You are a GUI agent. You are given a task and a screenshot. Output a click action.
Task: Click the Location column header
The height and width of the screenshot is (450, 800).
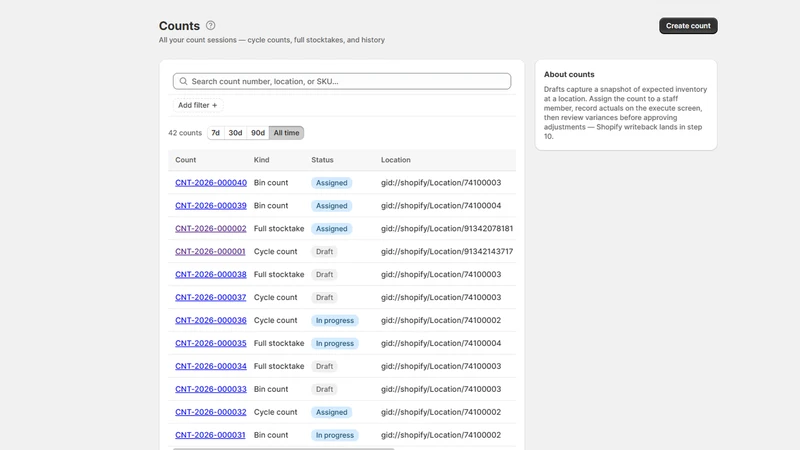[x=395, y=160]
